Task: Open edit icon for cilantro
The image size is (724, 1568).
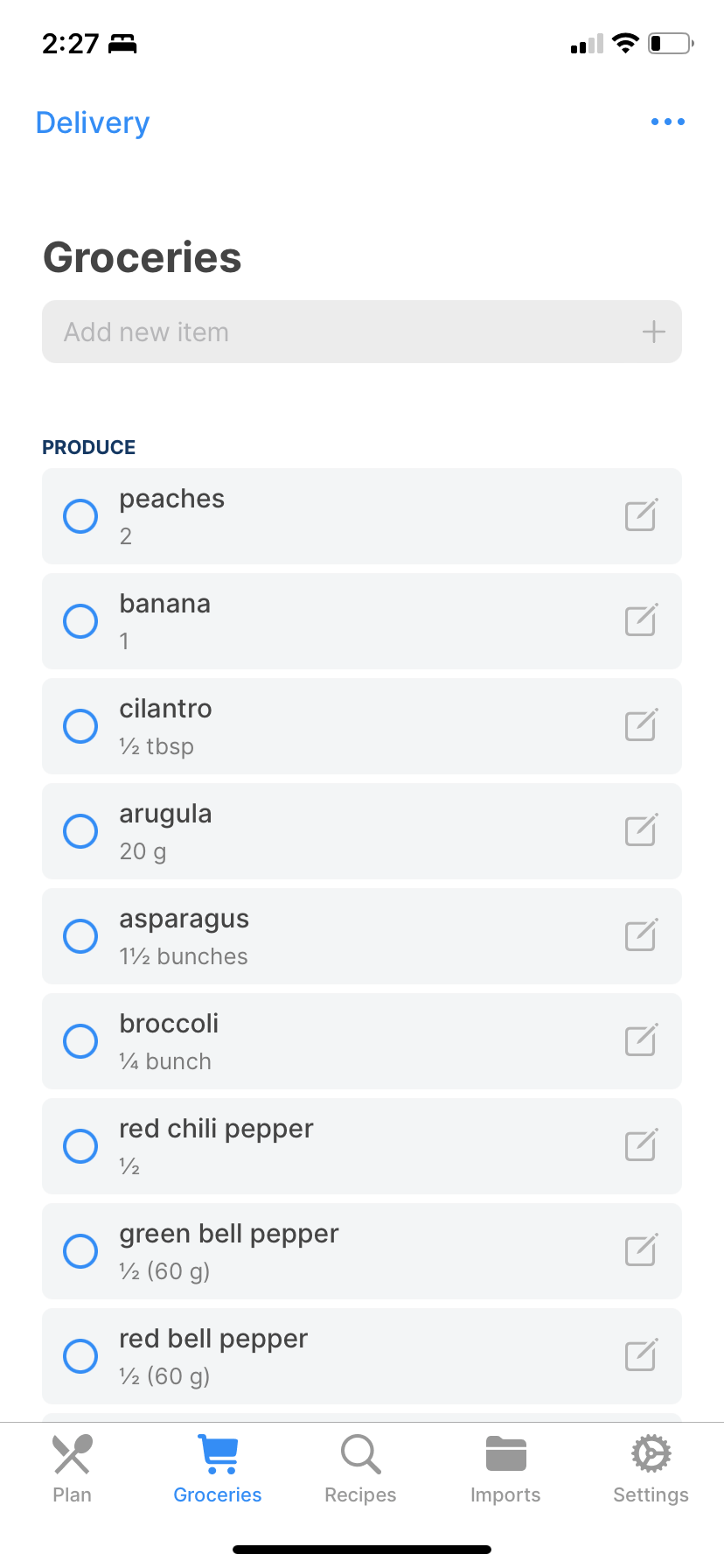Action: (x=641, y=725)
